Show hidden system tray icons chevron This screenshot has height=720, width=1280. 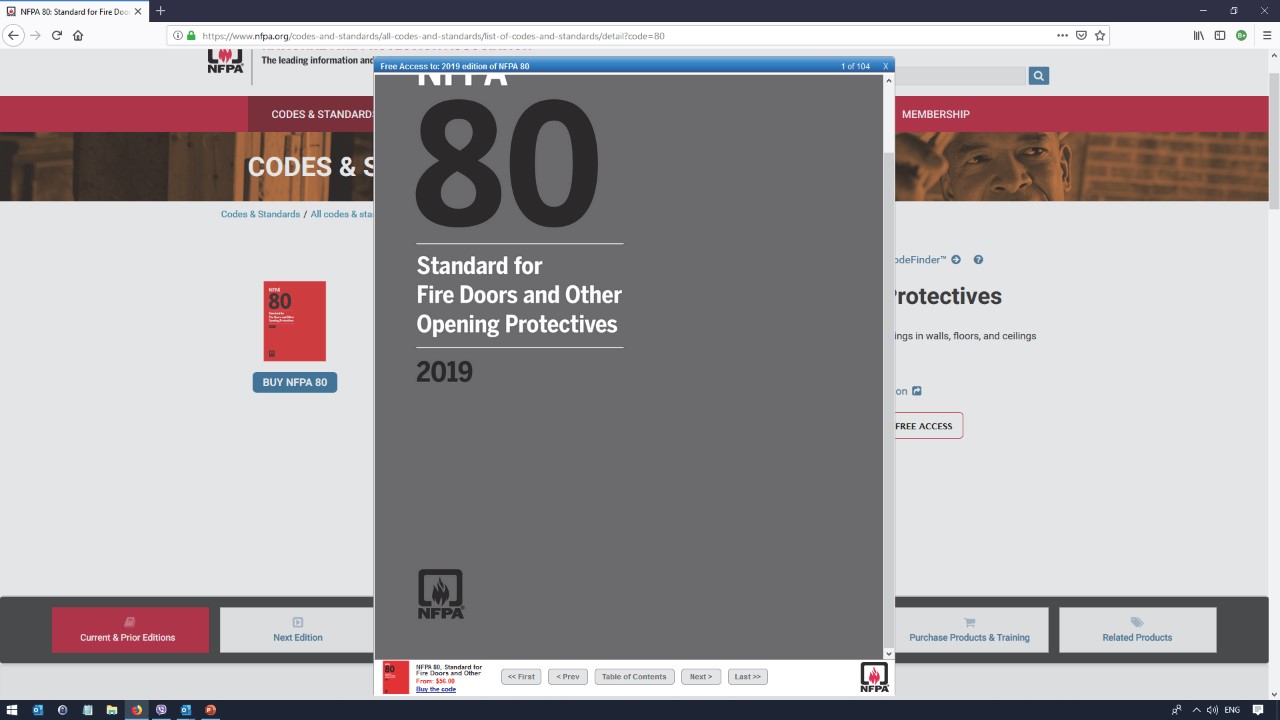pyautogui.click(x=1196, y=710)
